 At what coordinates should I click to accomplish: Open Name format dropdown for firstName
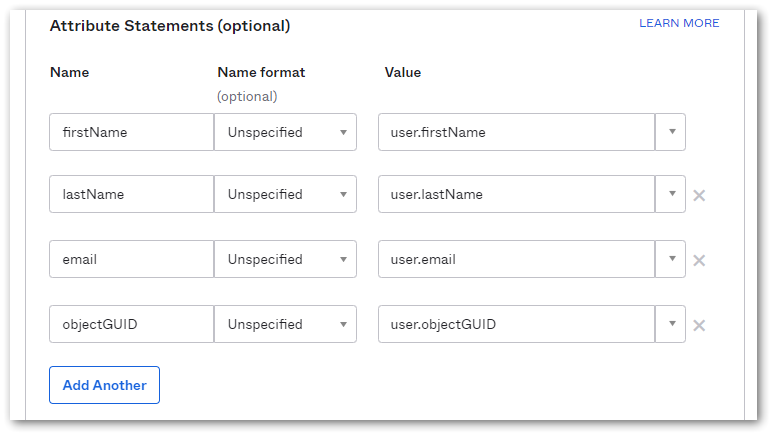(x=286, y=132)
